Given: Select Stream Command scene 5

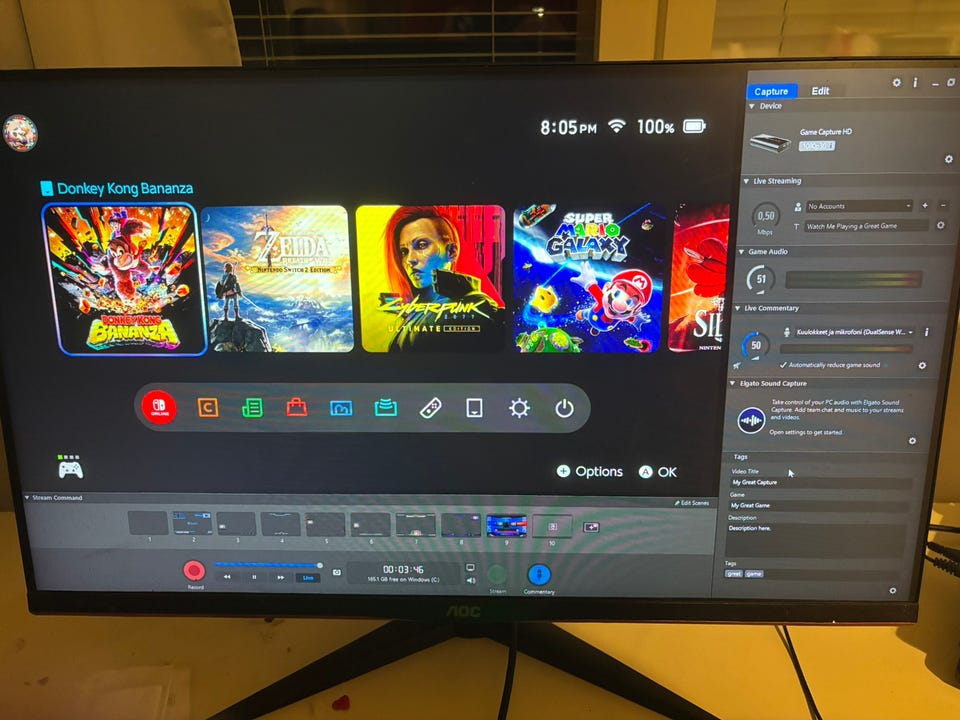Looking at the screenshot, I should point(325,525).
